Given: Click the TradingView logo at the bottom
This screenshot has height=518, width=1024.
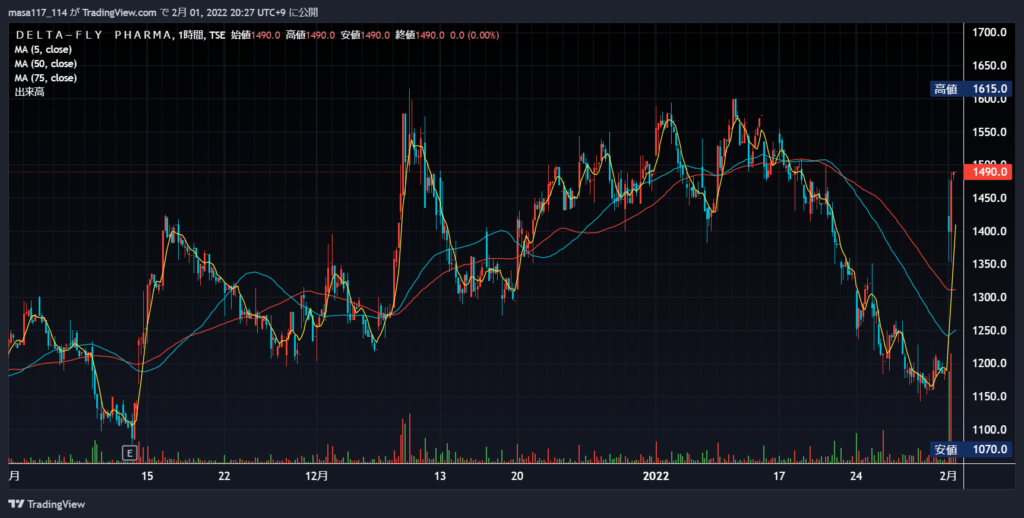Looking at the screenshot, I should click(x=46, y=504).
